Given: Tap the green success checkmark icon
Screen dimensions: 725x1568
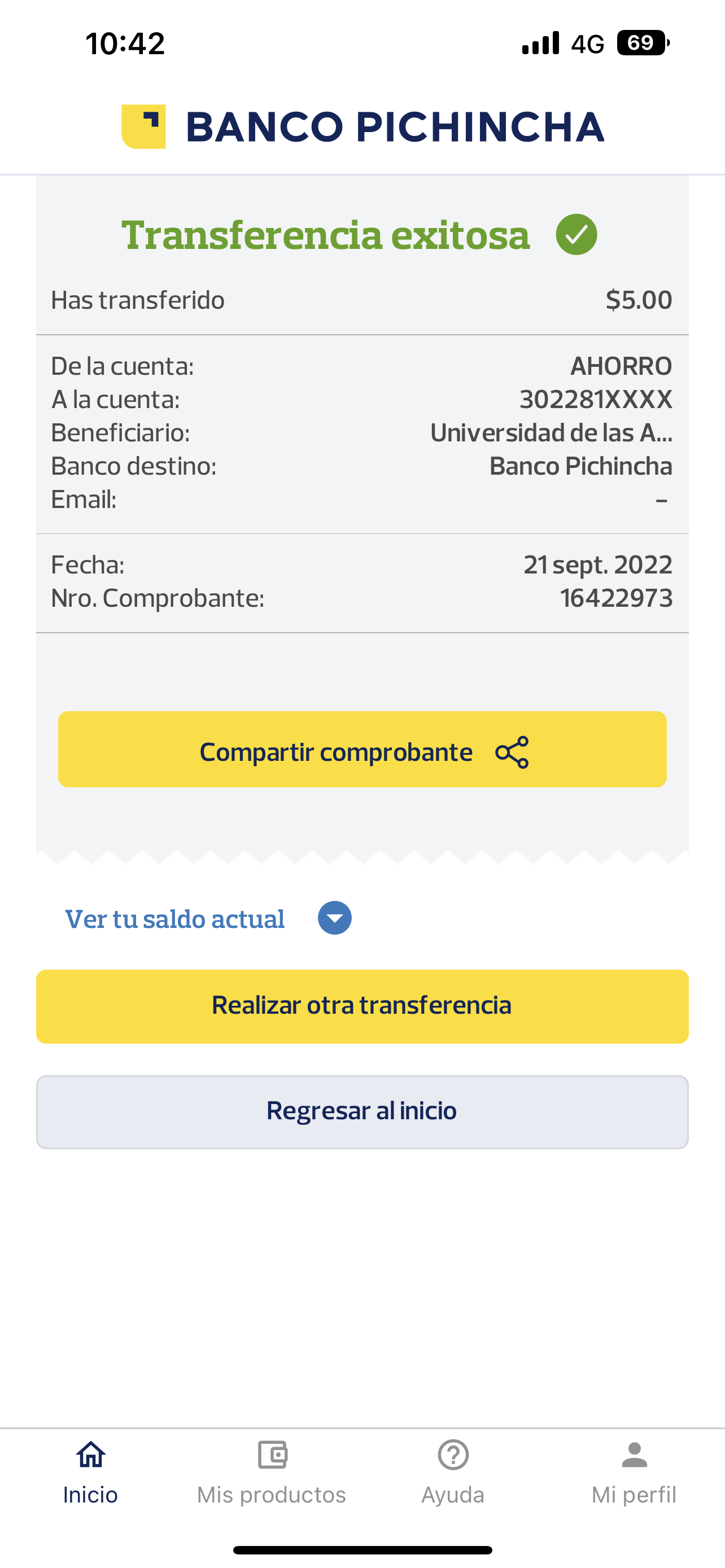Looking at the screenshot, I should pos(576,234).
